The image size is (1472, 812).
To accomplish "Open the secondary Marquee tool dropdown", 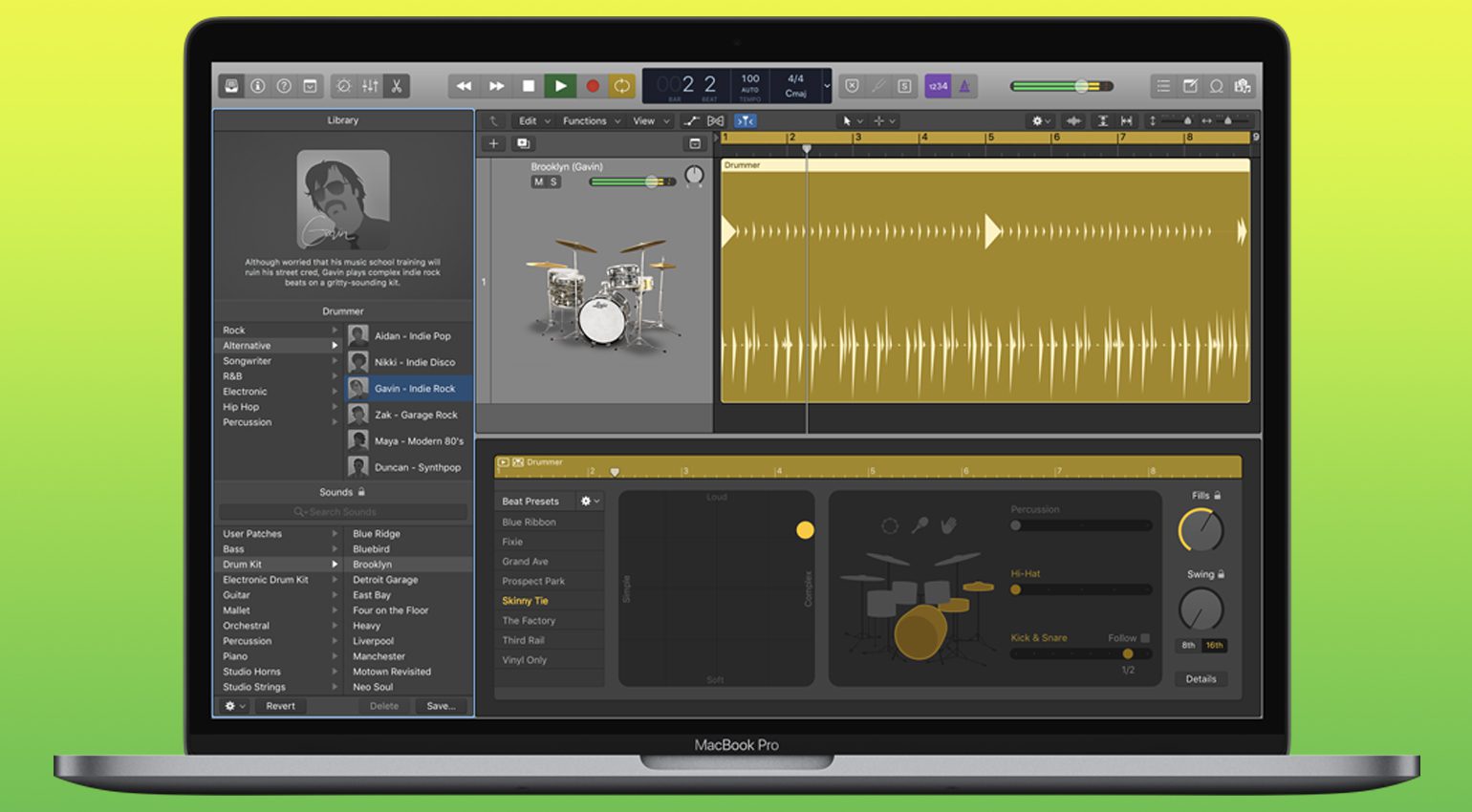I will (x=884, y=121).
